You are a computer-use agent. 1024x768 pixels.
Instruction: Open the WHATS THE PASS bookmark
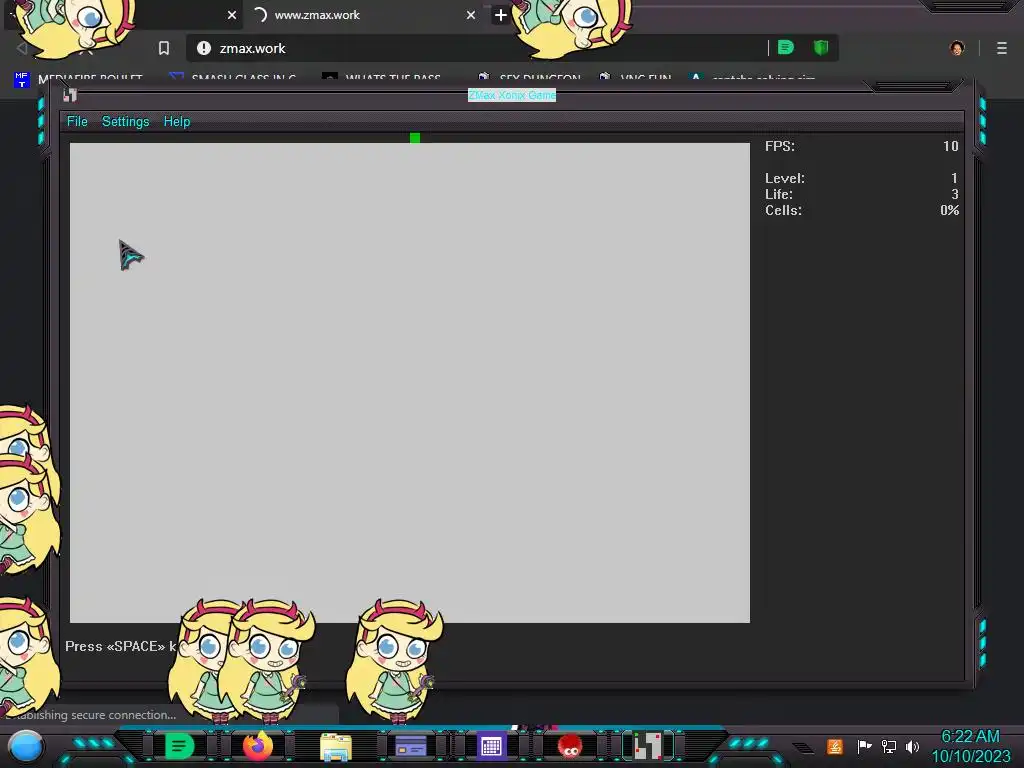coord(382,78)
